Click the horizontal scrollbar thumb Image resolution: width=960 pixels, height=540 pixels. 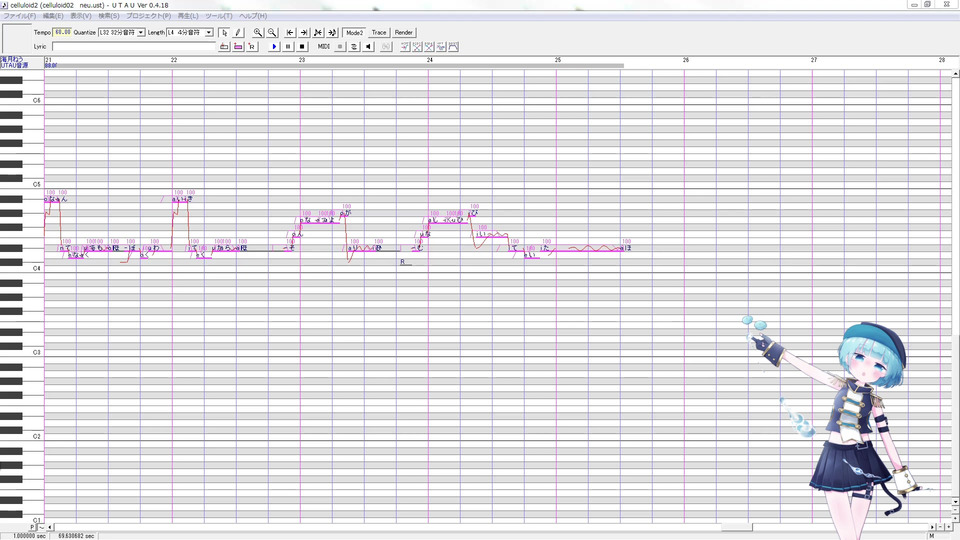[737, 527]
